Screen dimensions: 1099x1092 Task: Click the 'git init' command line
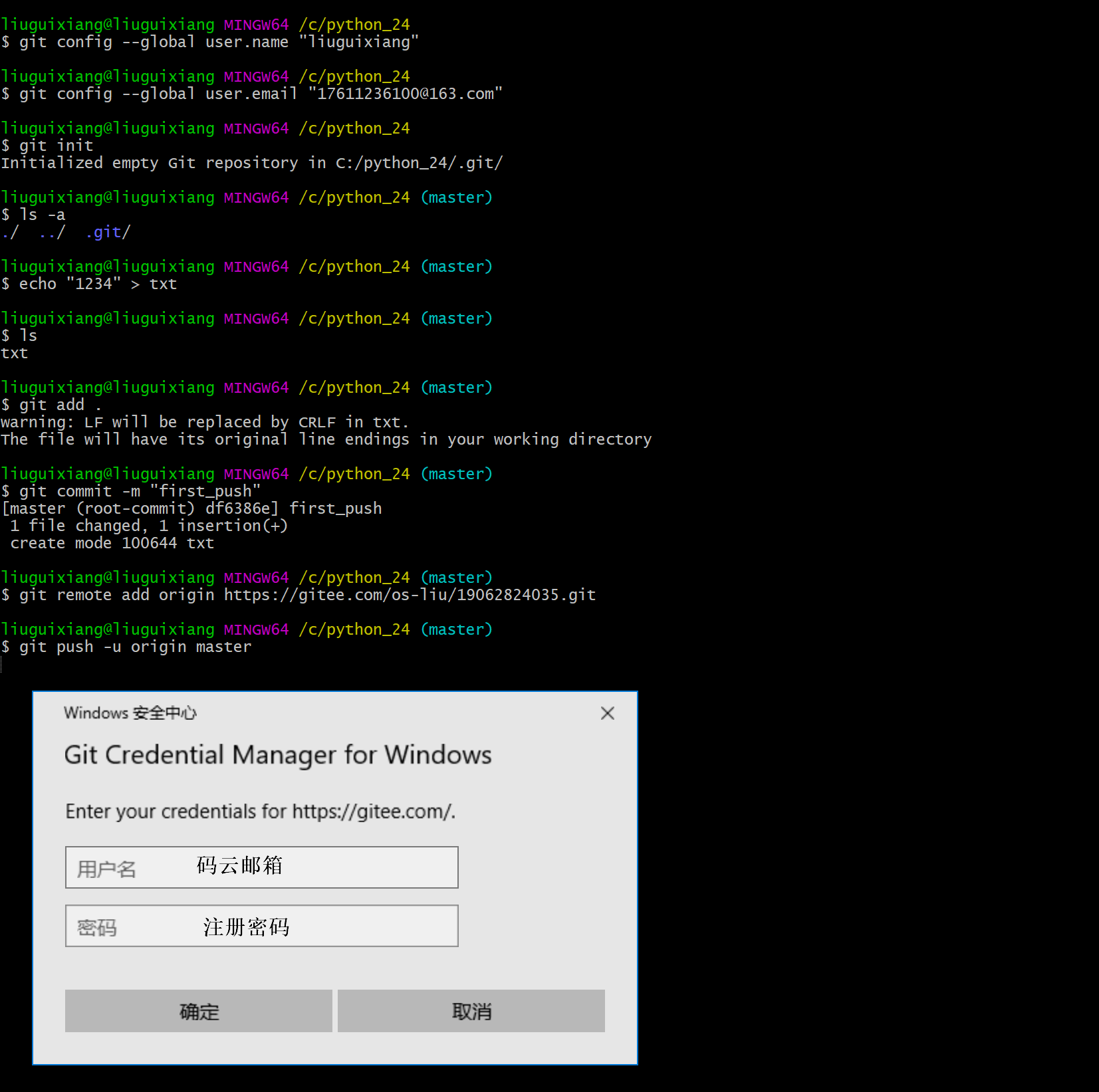pos(47,146)
